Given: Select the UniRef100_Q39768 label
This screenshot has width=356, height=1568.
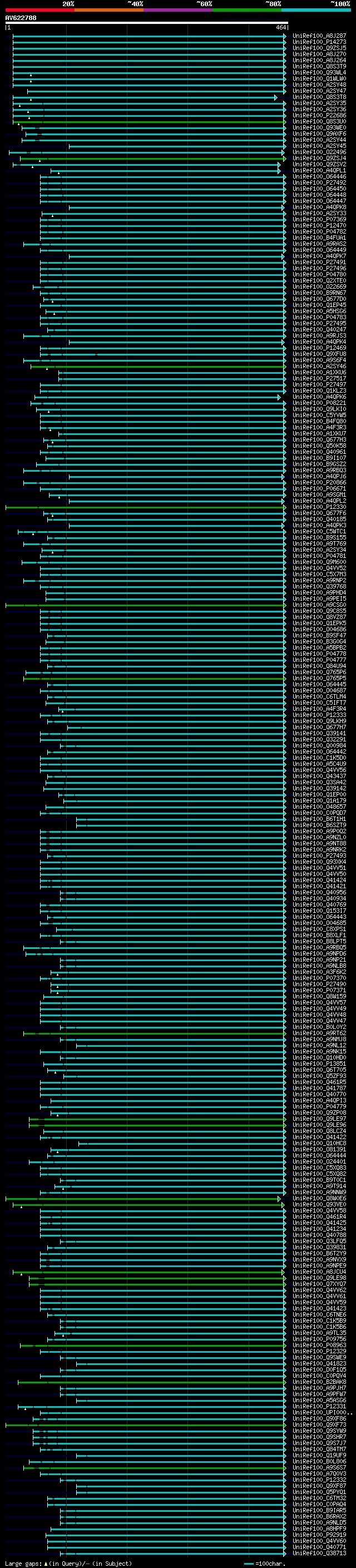Looking at the screenshot, I should pos(319,587).
